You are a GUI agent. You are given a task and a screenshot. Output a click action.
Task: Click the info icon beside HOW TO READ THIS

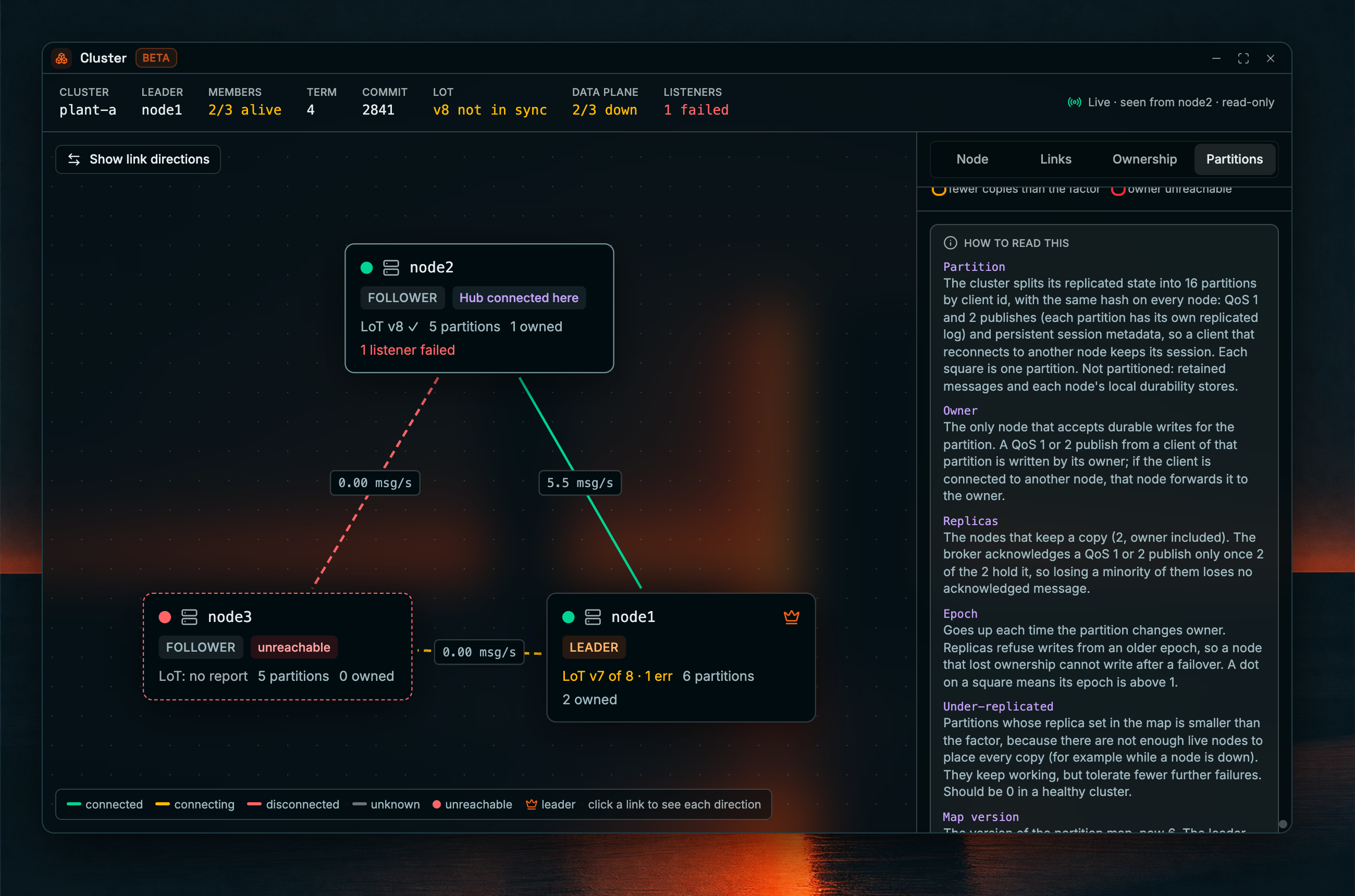pos(950,243)
